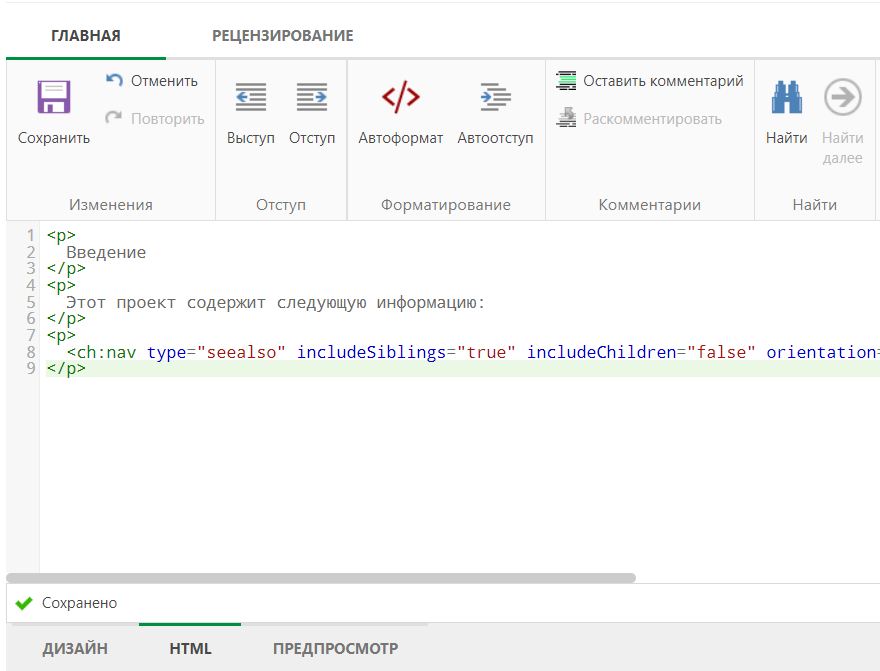Click line number 8 in the gutter

click(x=27, y=352)
